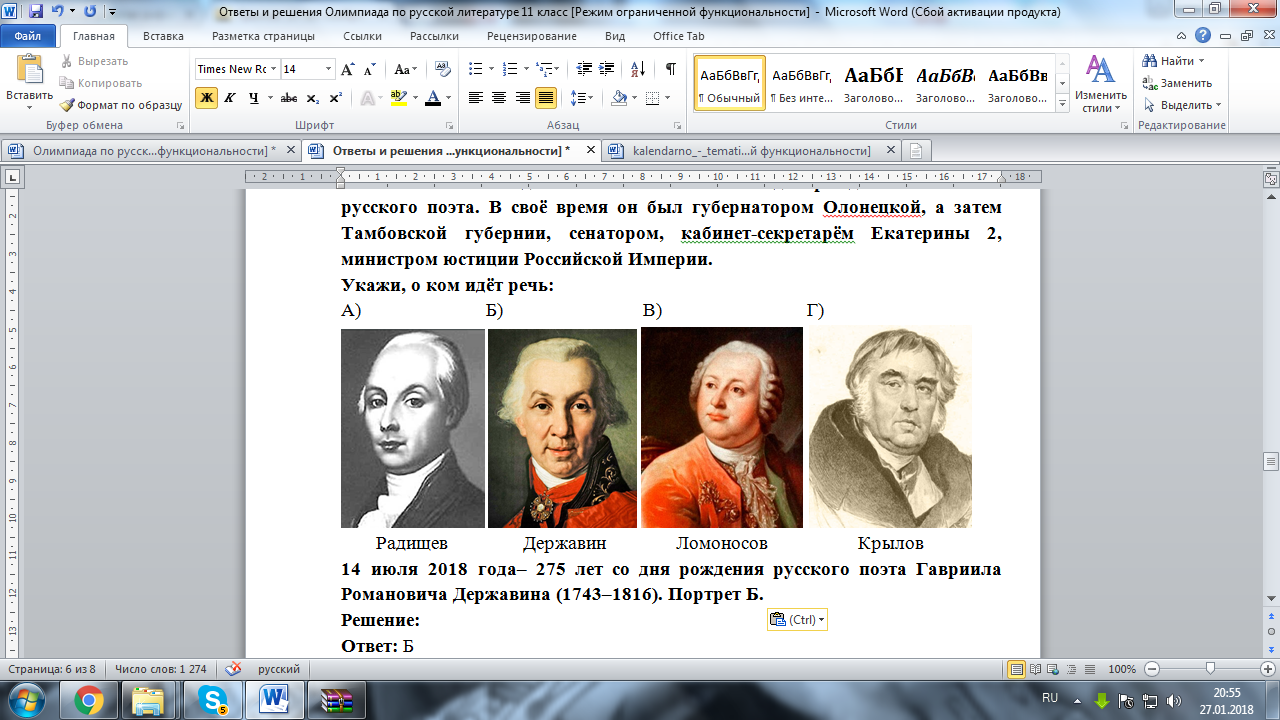Expand the font size 14 dropdown
Viewport: 1280px width, 720px height.
pos(328,69)
